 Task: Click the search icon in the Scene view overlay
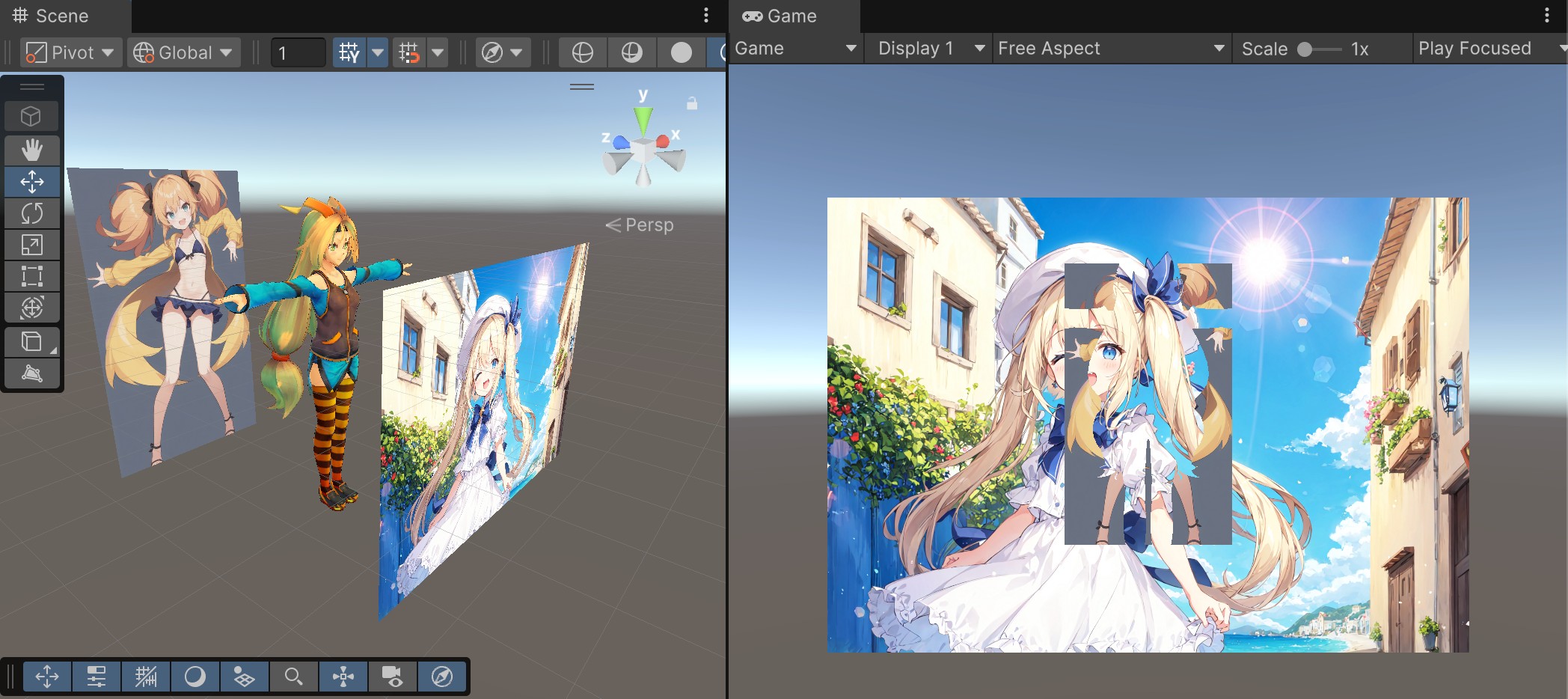coord(293,677)
